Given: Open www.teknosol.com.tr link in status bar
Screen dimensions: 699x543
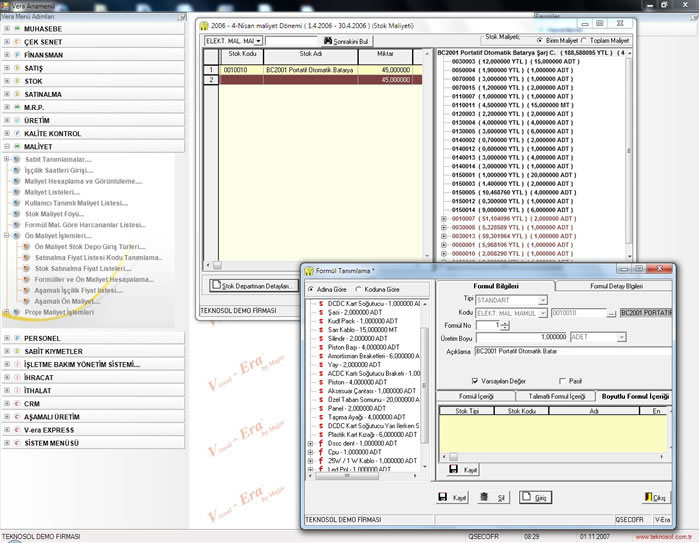Looking at the screenshot, I should (663, 537).
